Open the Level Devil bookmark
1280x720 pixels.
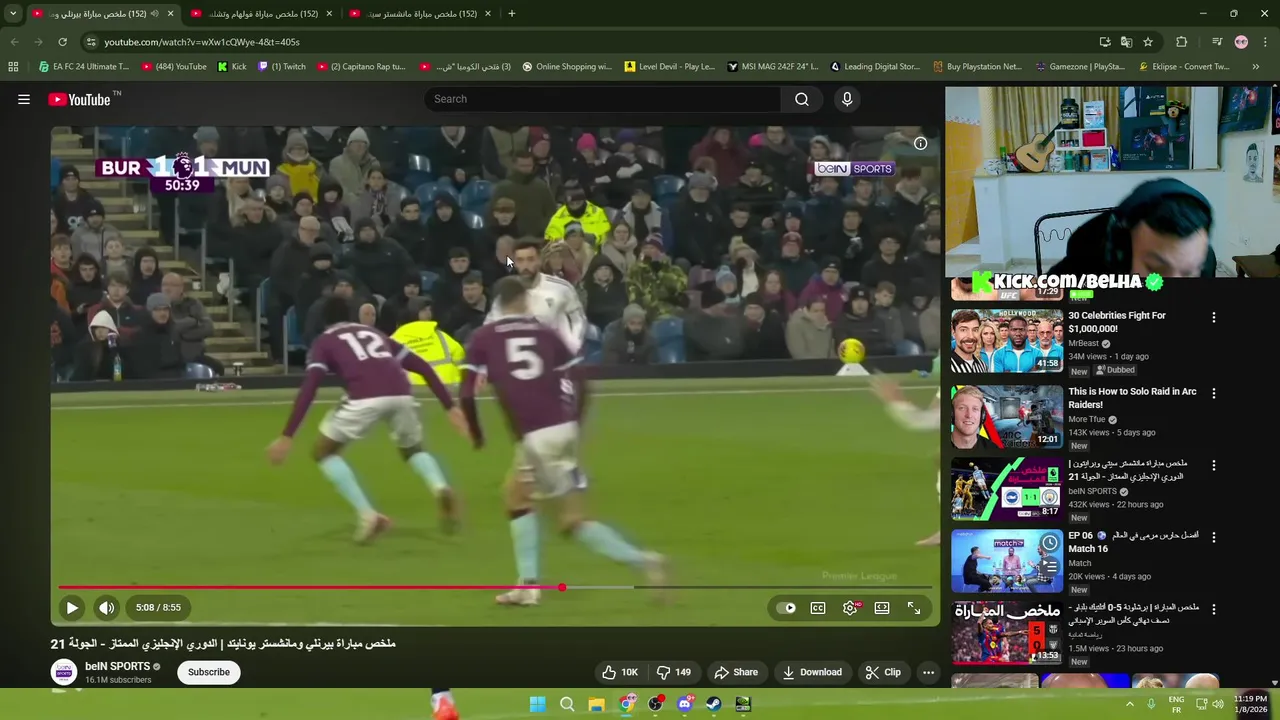point(670,67)
